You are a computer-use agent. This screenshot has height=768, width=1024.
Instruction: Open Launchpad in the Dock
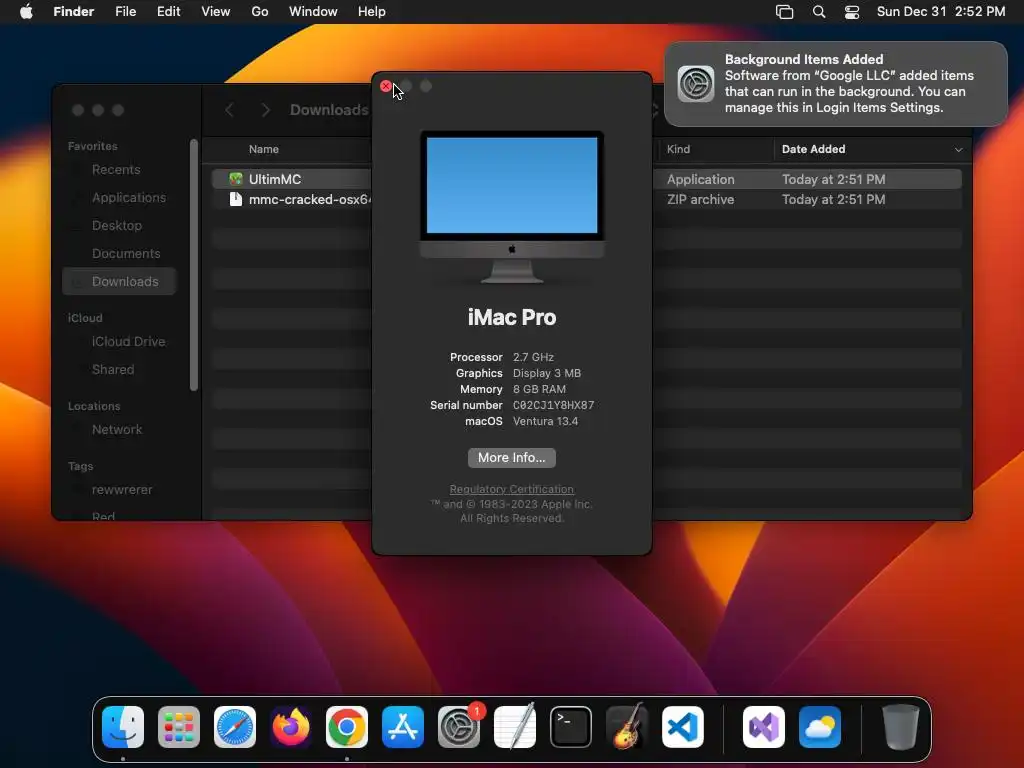point(179,727)
